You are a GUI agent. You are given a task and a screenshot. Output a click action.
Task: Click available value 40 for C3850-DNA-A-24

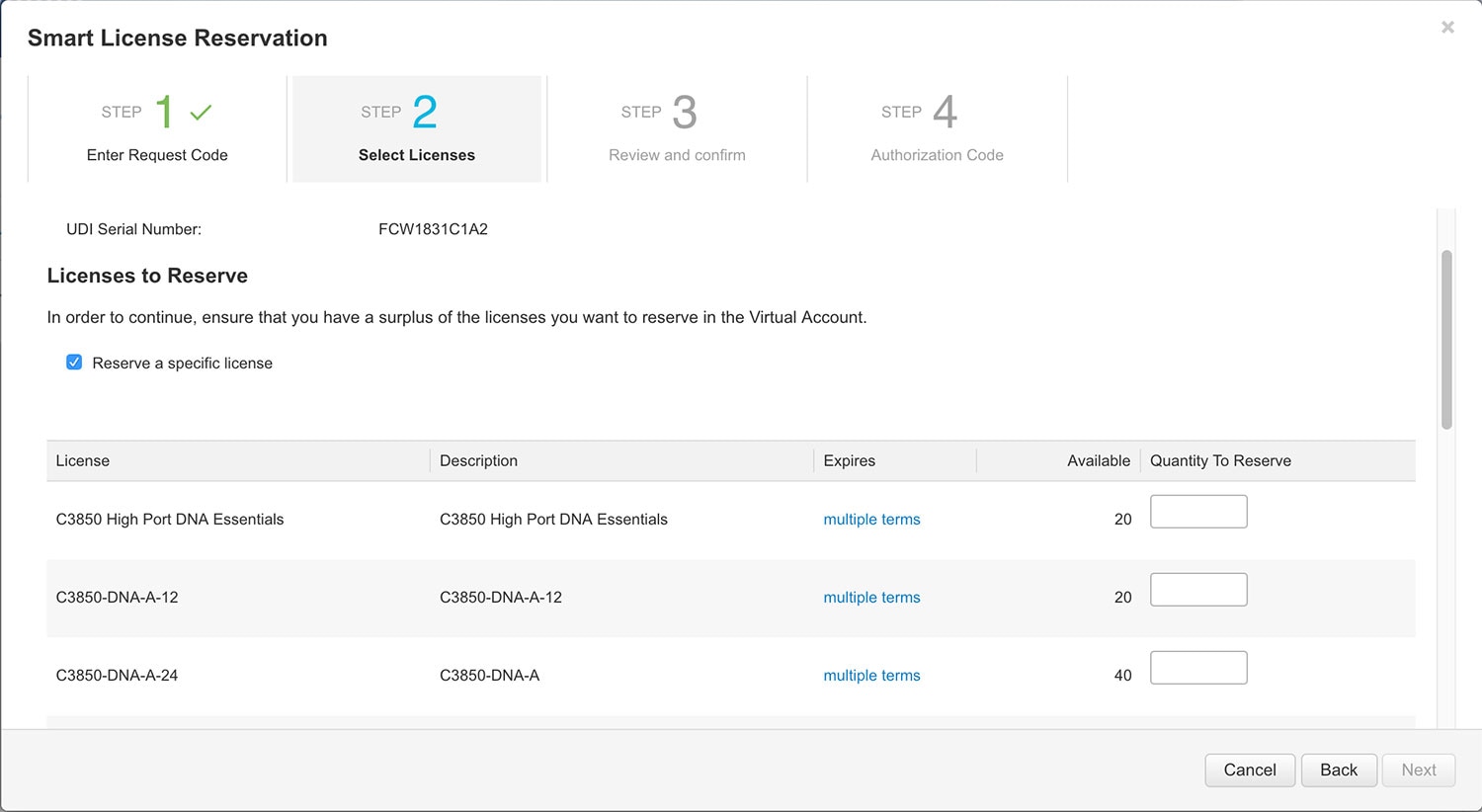[x=1122, y=676]
